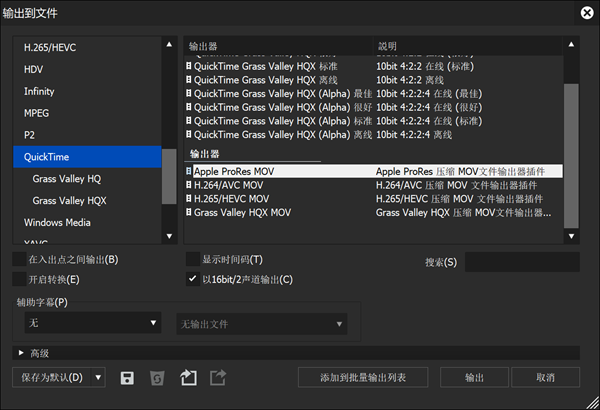Image resolution: width=600 pixels, height=410 pixels.
Task: Select Windows Media category
Action: coord(87,222)
